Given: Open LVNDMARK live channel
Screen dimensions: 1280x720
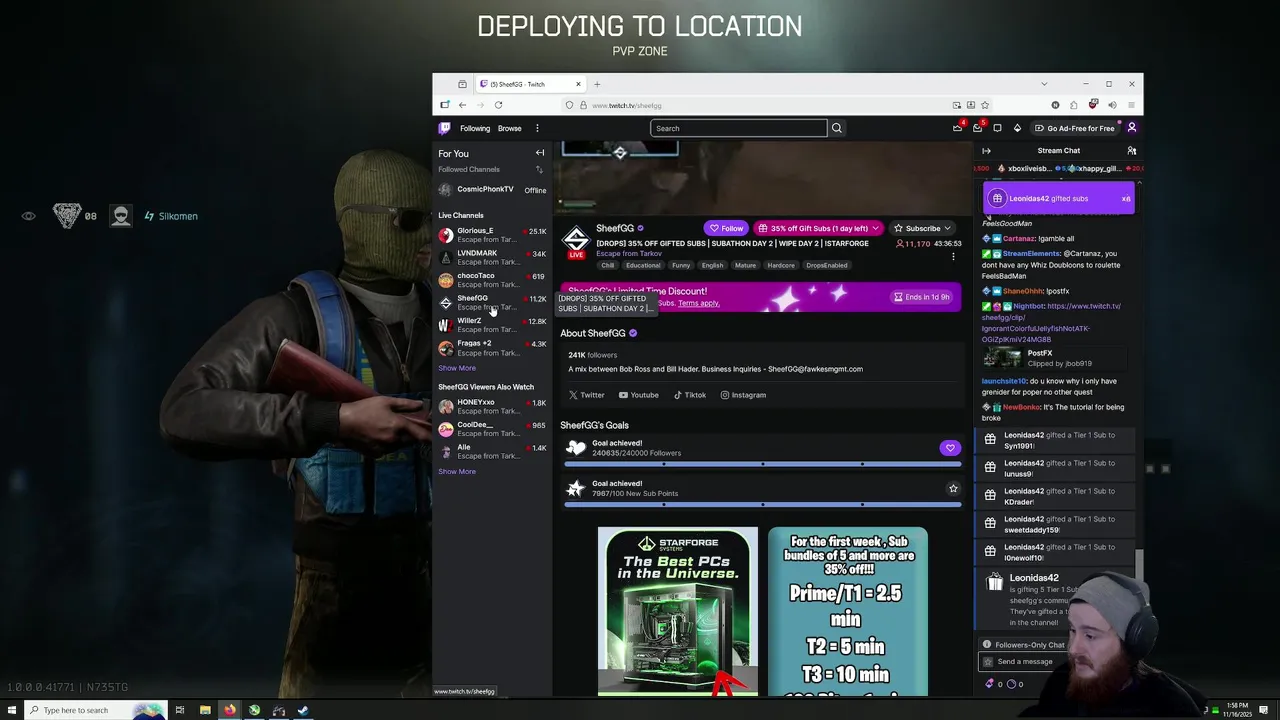Looking at the screenshot, I should (x=492, y=258).
